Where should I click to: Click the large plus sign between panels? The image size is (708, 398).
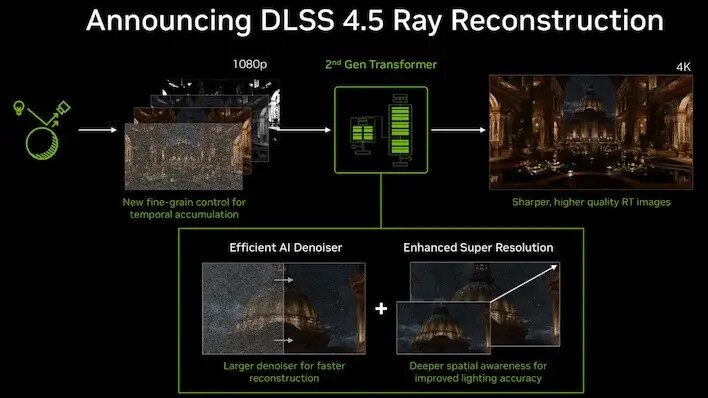pos(381,309)
